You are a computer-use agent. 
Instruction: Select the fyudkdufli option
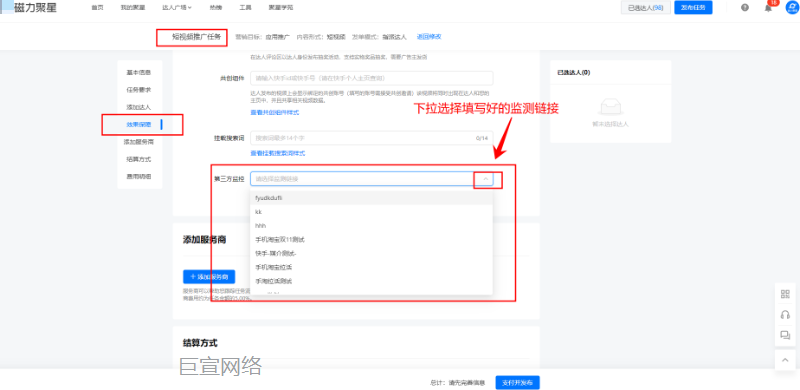pos(371,198)
